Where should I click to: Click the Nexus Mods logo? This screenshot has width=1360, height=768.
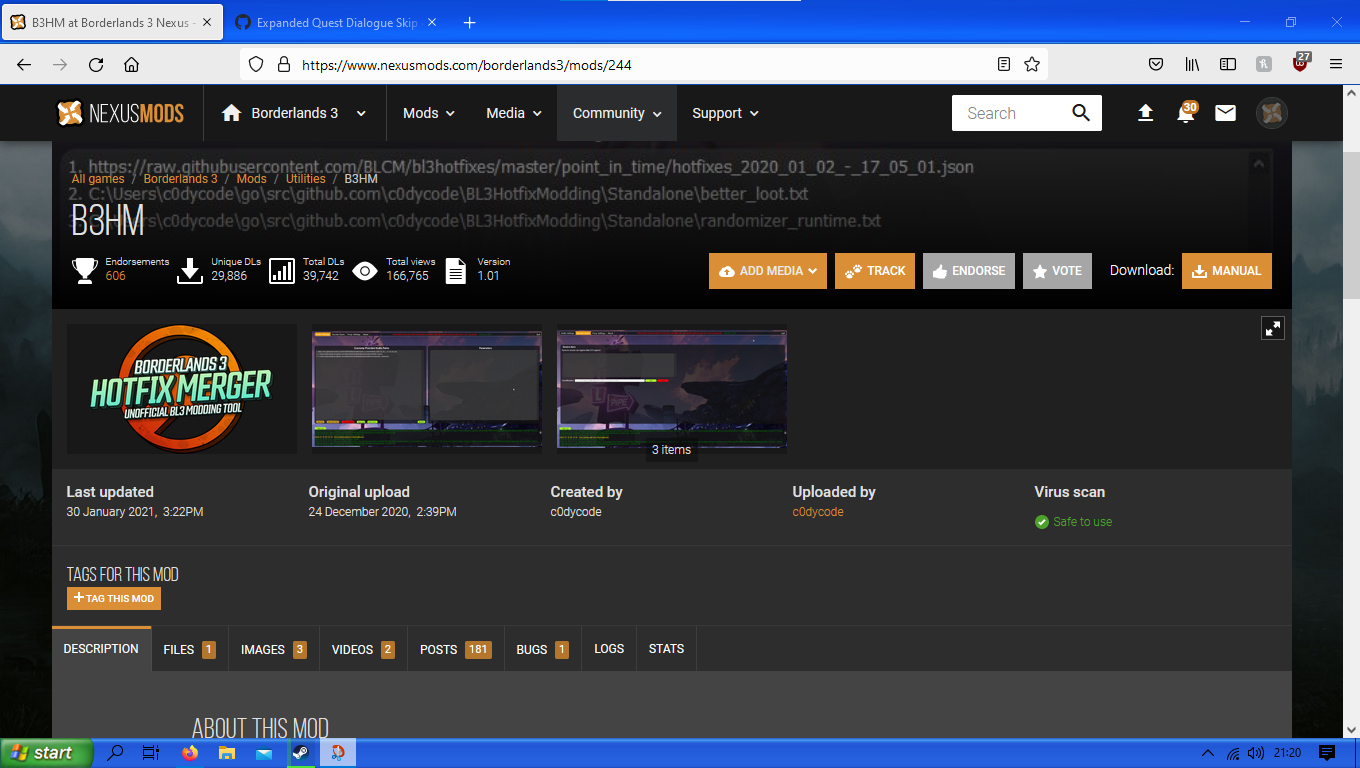[x=120, y=113]
